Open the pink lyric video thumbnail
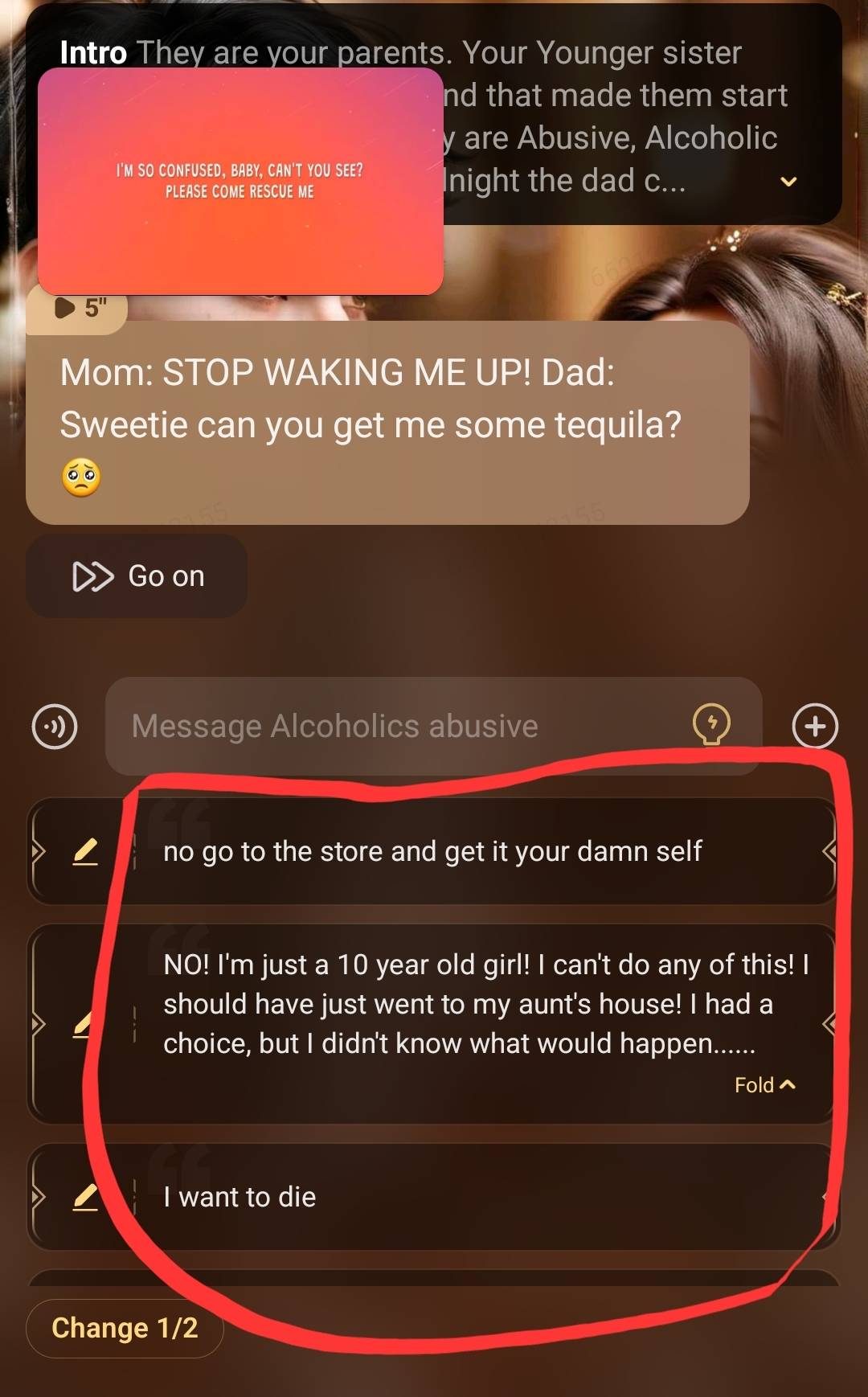The width and height of the screenshot is (868, 1397). tap(240, 181)
